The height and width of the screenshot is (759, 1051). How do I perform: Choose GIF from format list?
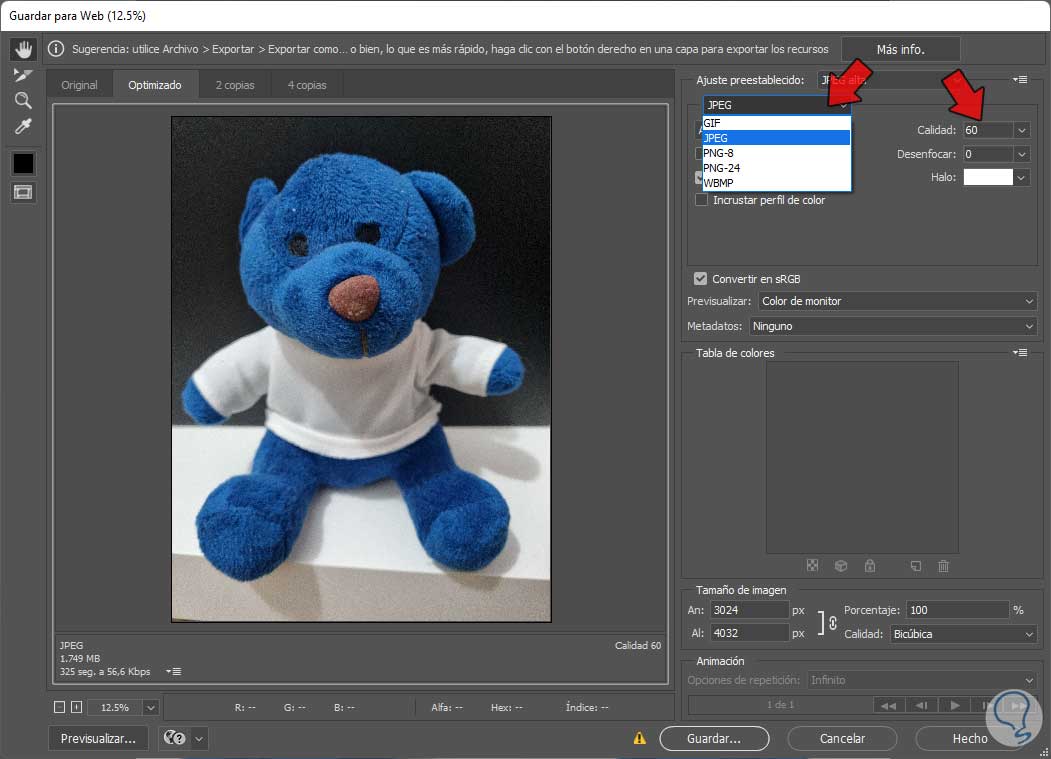click(776, 123)
